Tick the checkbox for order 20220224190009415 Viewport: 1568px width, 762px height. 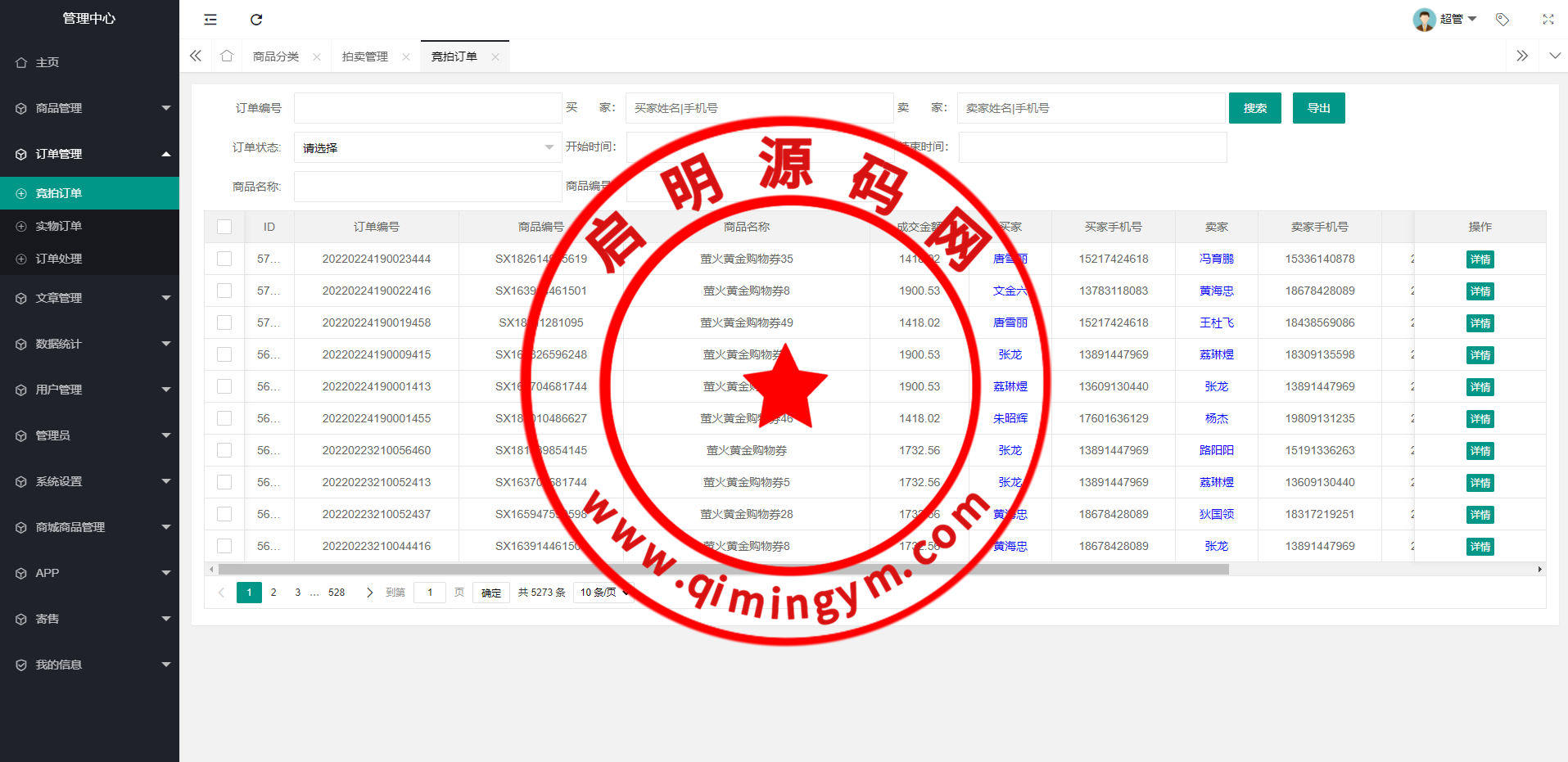click(x=224, y=354)
